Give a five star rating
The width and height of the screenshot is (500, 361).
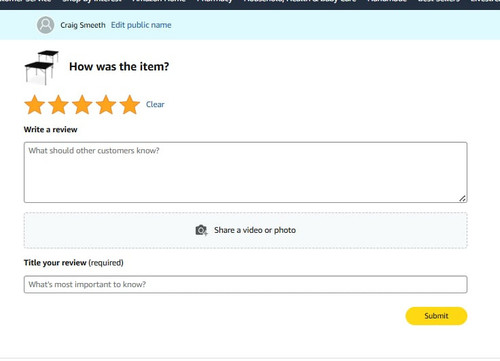(x=130, y=104)
